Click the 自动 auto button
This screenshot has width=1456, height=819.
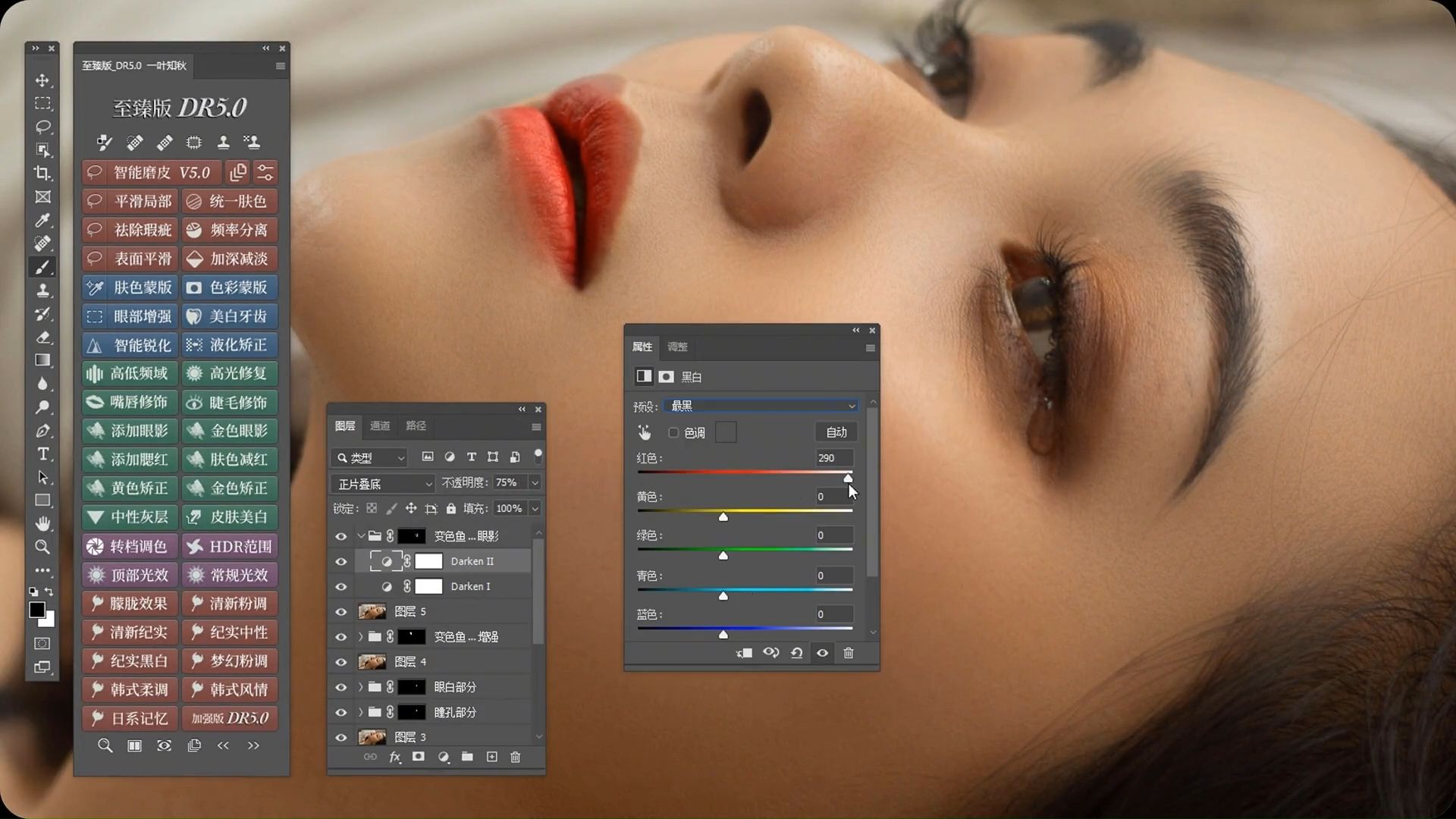(x=836, y=432)
